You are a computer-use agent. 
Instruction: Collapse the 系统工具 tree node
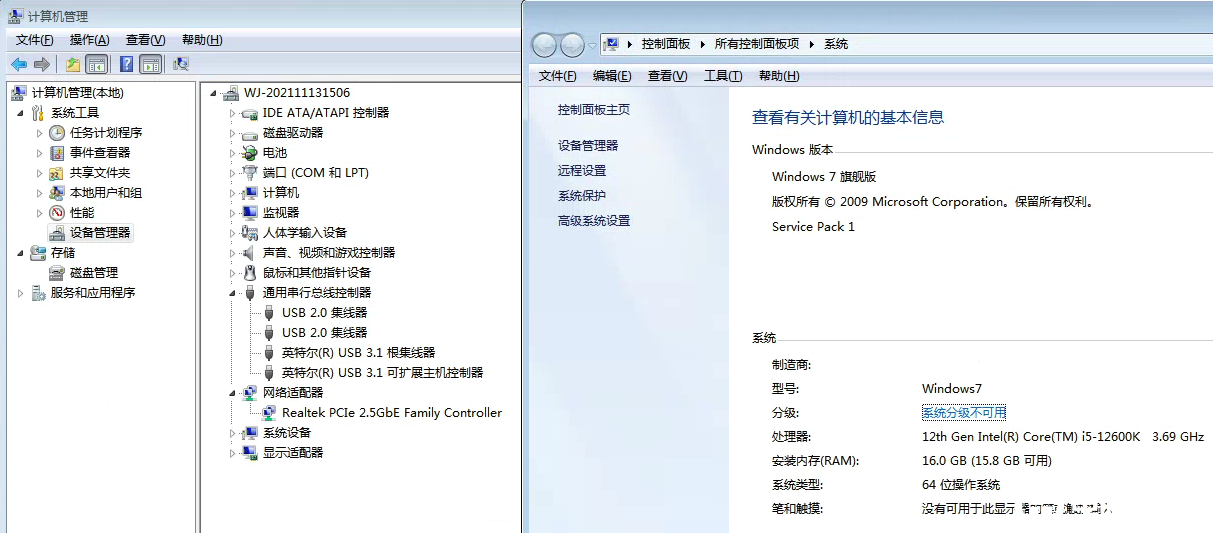pos(21,113)
